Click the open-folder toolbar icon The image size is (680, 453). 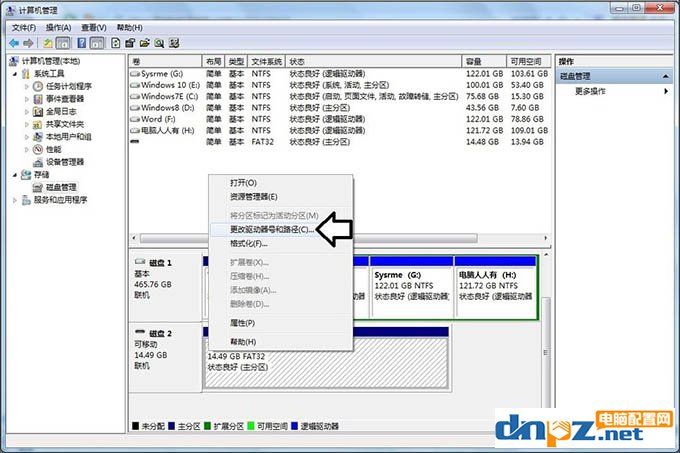144,43
